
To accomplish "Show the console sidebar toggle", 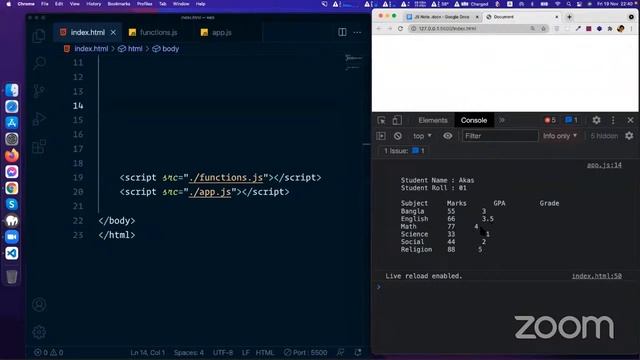I will tap(381, 136).
